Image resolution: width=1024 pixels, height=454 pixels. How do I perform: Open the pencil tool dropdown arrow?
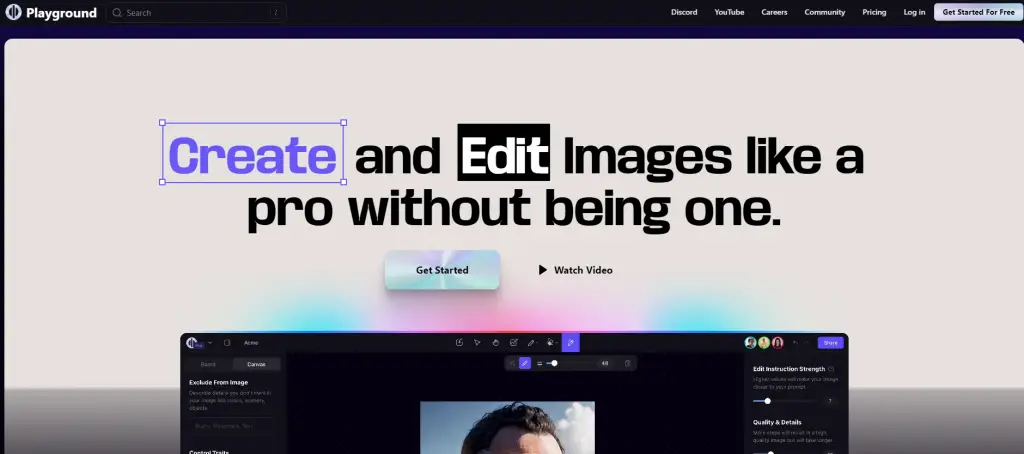pyautogui.click(x=538, y=343)
